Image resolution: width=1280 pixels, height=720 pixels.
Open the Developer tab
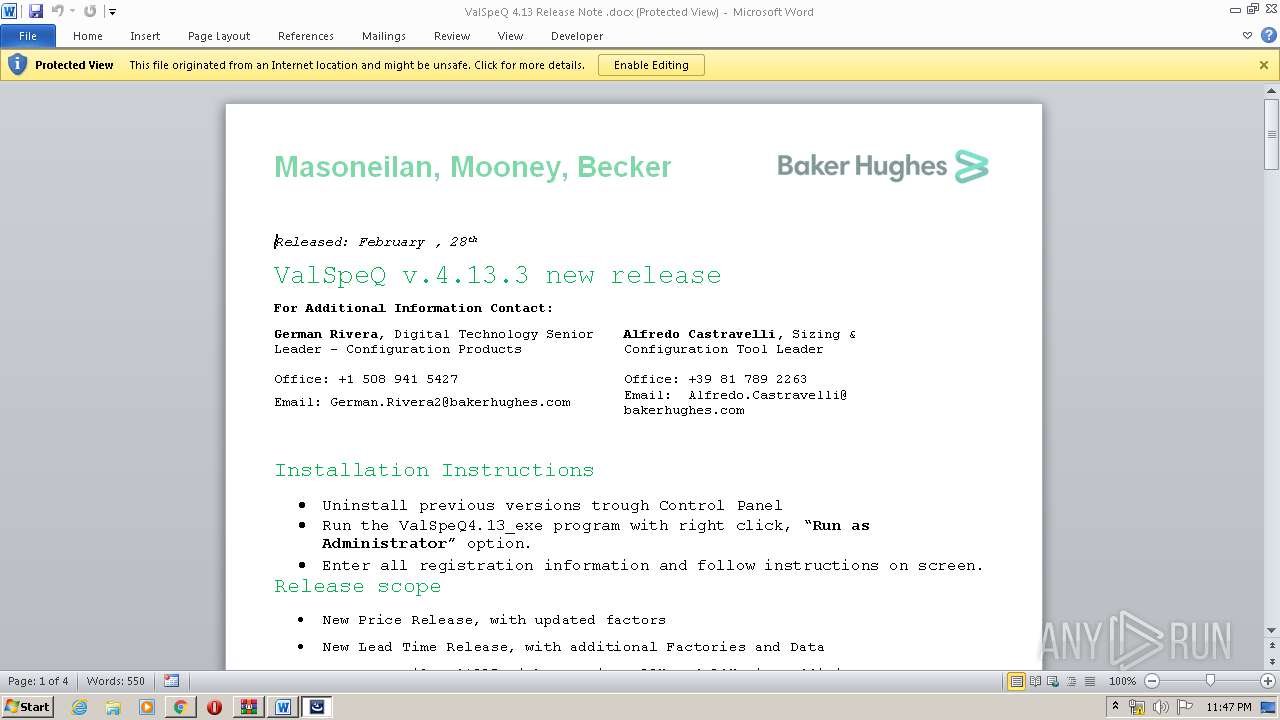pyautogui.click(x=577, y=36)
